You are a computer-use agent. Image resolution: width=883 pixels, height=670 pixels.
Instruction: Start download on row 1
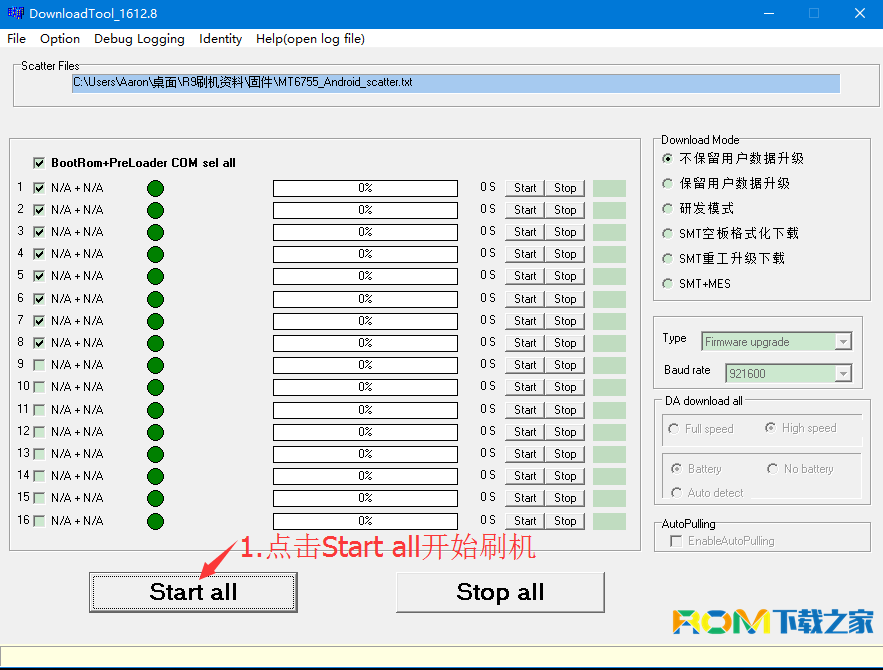pos(525,188)
